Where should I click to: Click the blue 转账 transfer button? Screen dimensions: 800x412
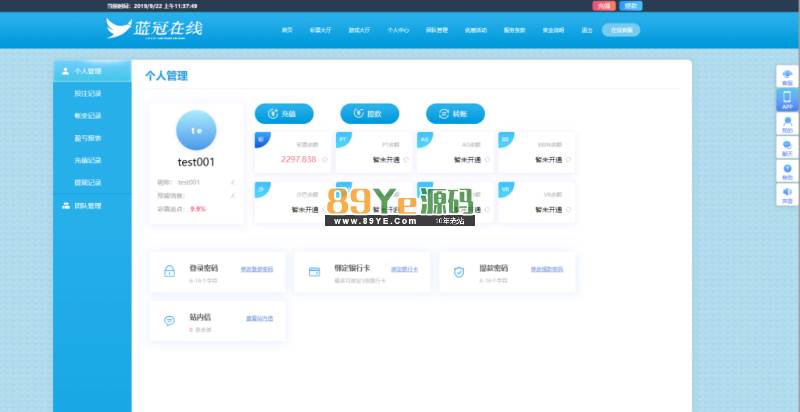click(455, 114)
